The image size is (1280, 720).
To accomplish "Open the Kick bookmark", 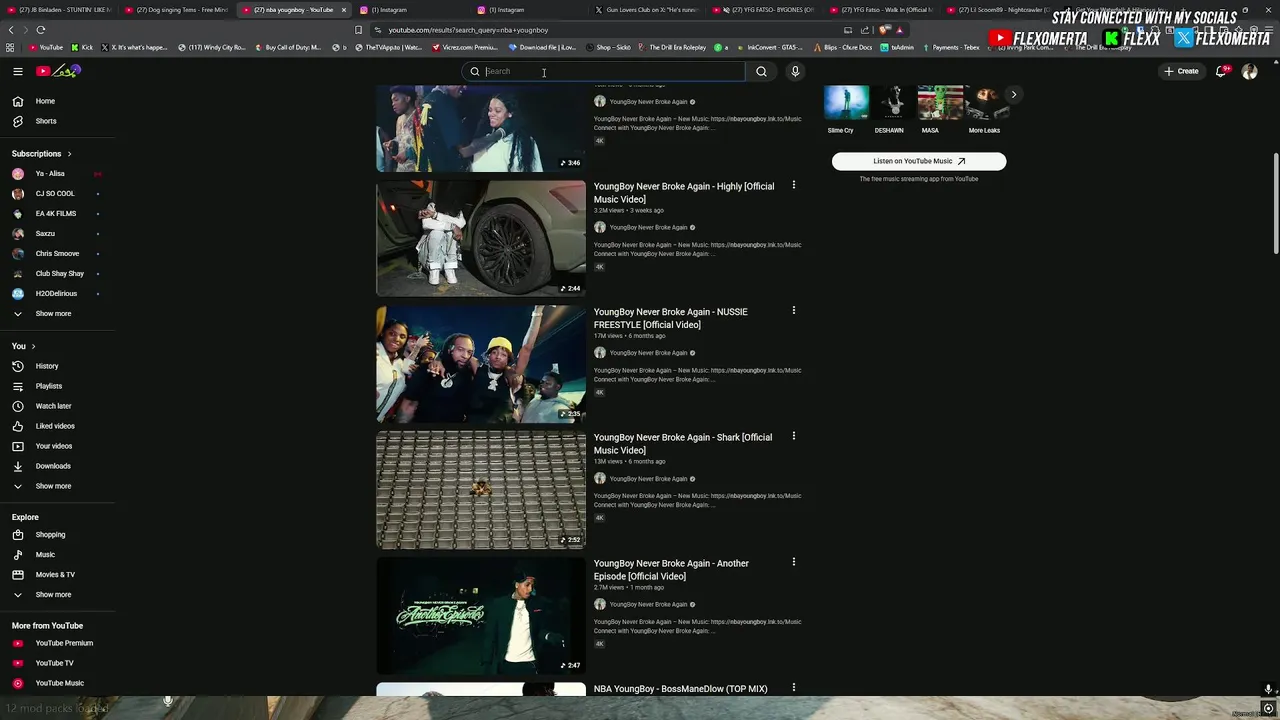I will (82, 47).
